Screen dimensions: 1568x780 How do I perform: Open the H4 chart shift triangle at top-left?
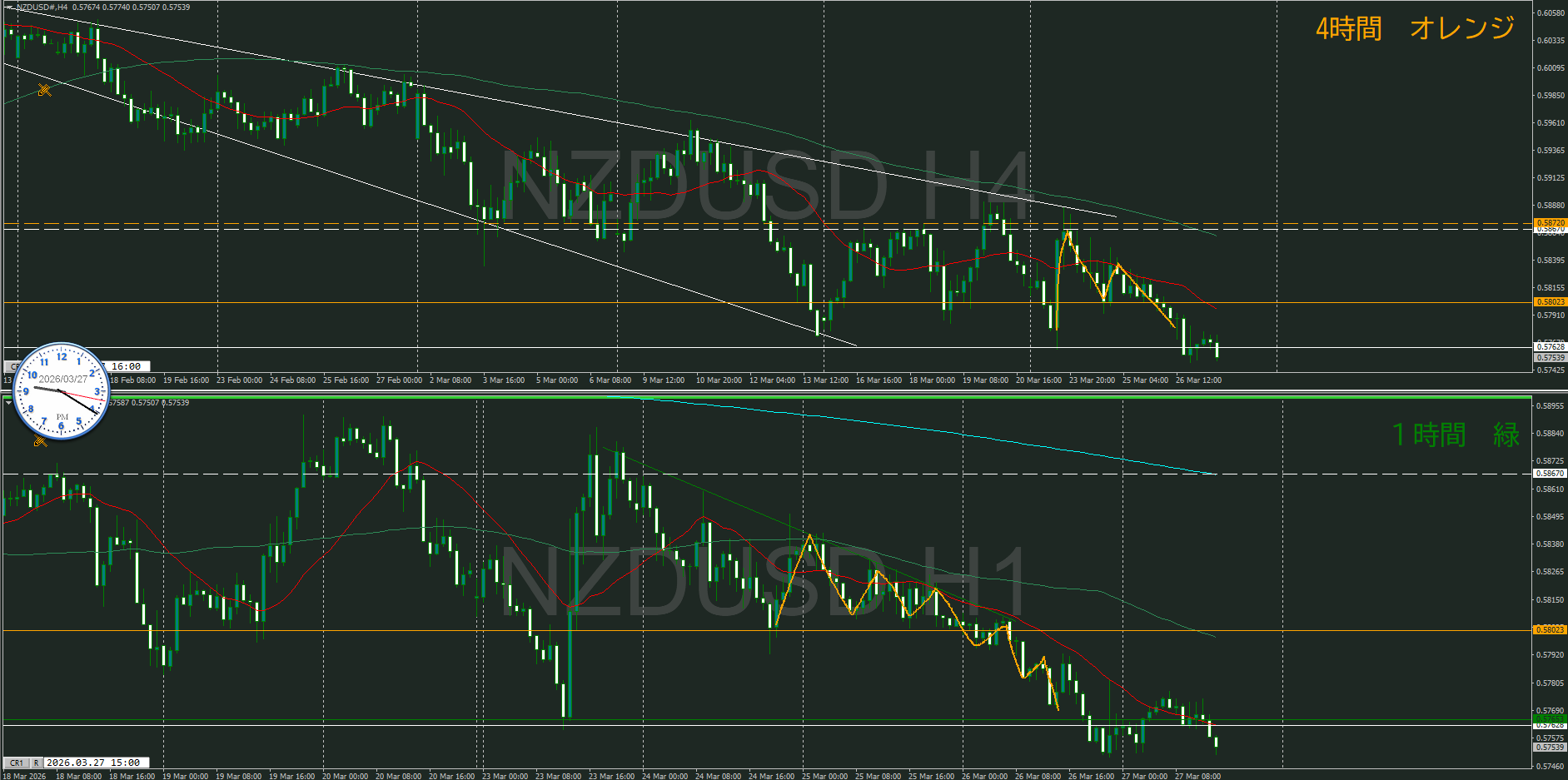8,7
